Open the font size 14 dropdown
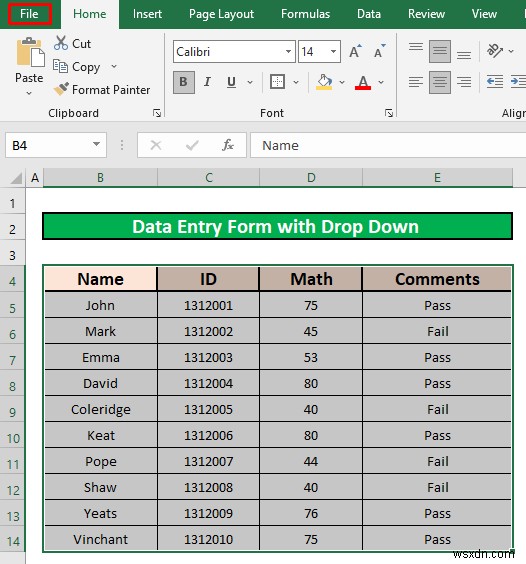This screenshot has height=564, width=526. pos(334,51)
